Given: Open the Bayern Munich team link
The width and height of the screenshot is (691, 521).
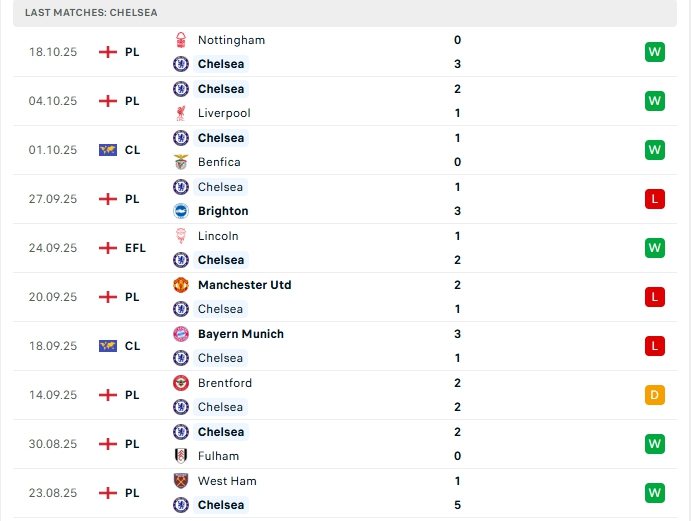Looking at the screenshot, I should coord(240,334).
